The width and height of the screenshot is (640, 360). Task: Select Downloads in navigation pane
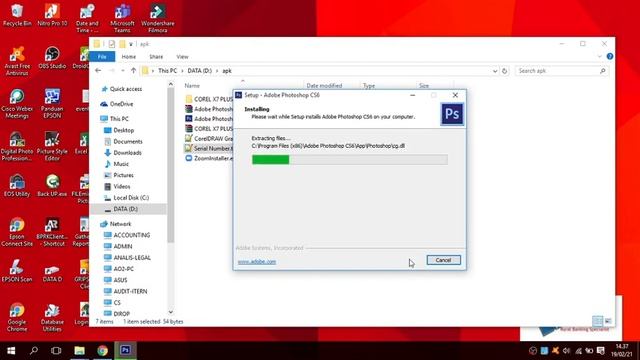pos(127,153)
